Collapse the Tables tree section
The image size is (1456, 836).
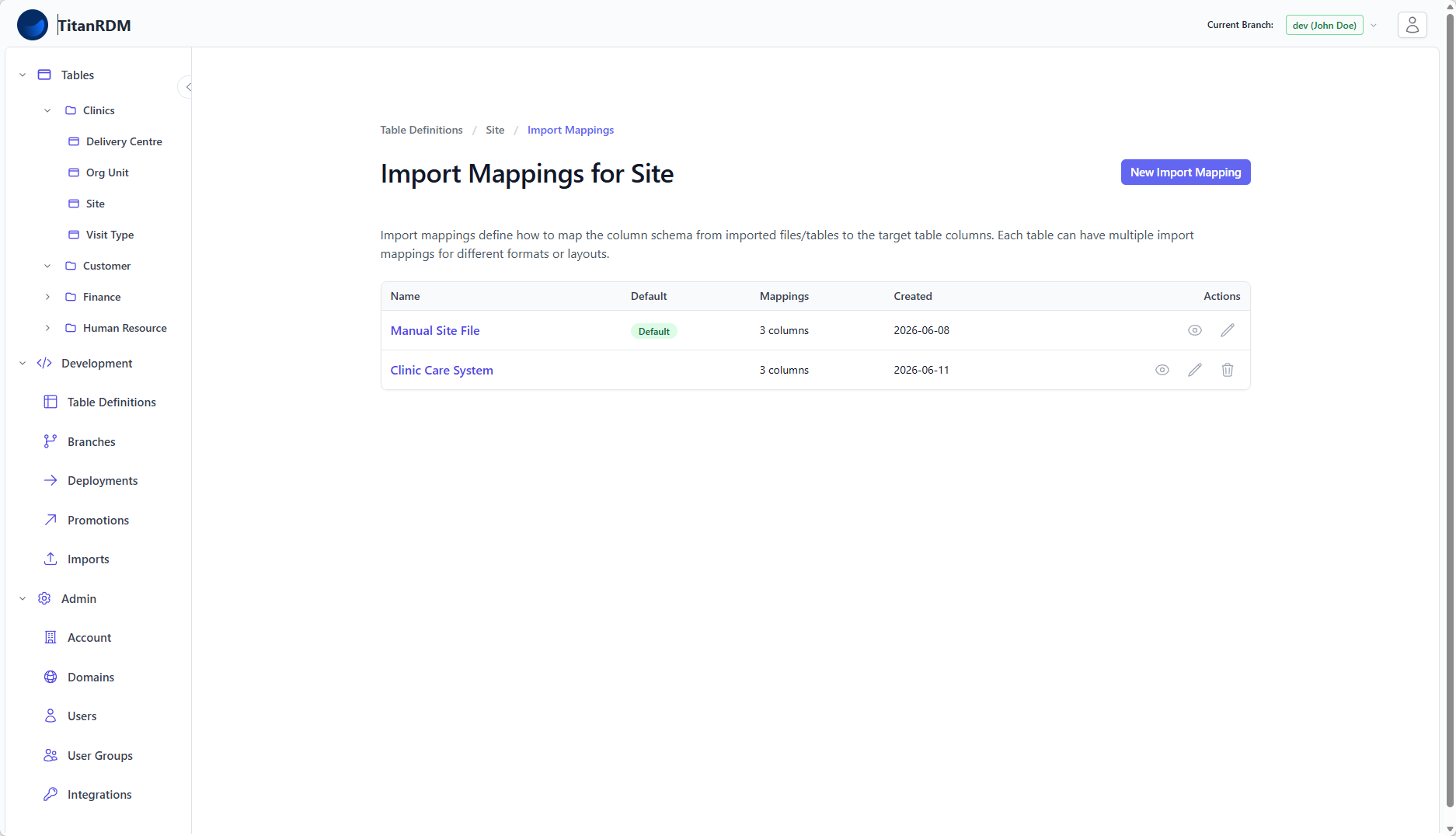tap(23, 75)
